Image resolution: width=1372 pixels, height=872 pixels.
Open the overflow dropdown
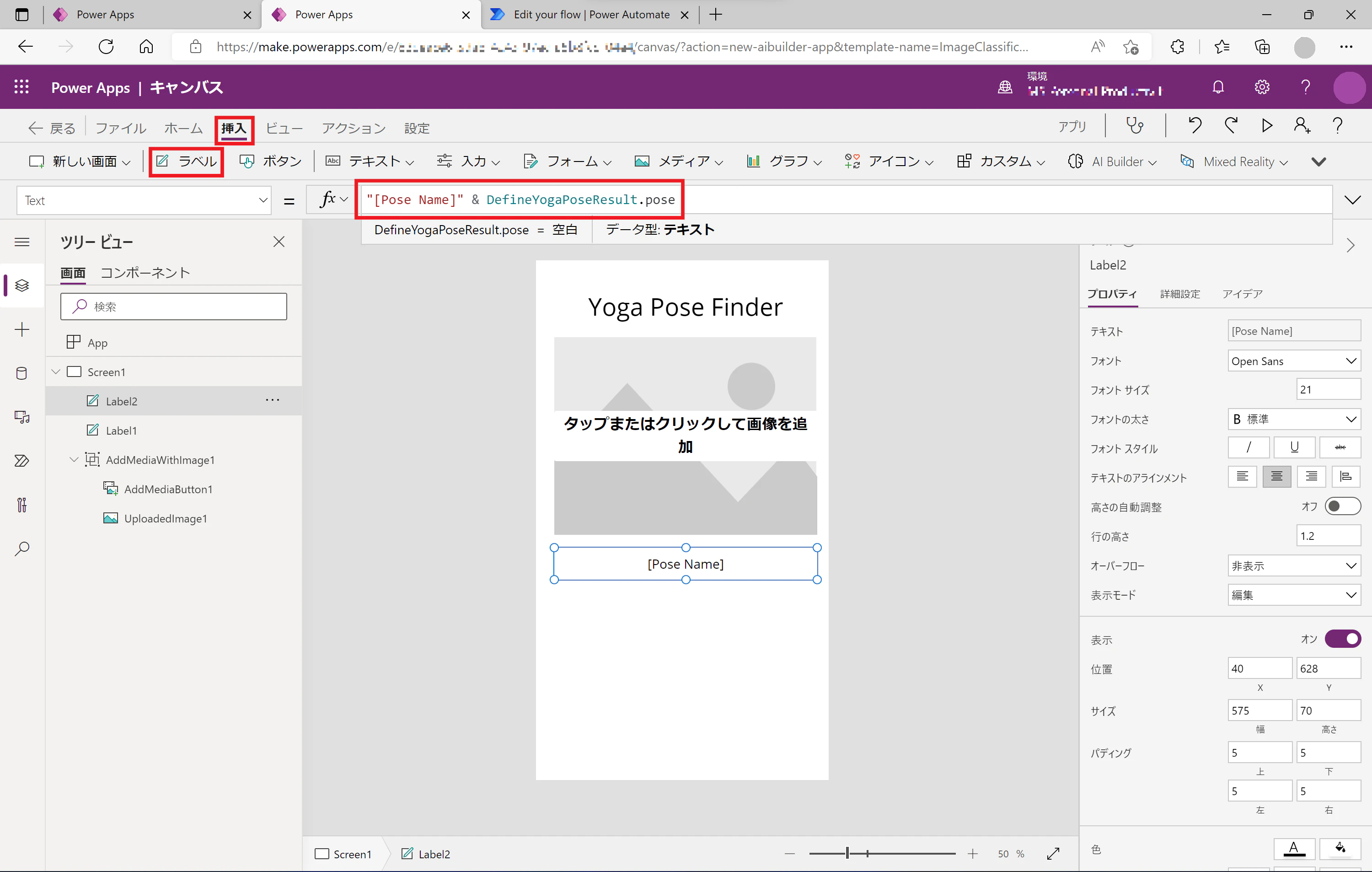click(1294, 565)
